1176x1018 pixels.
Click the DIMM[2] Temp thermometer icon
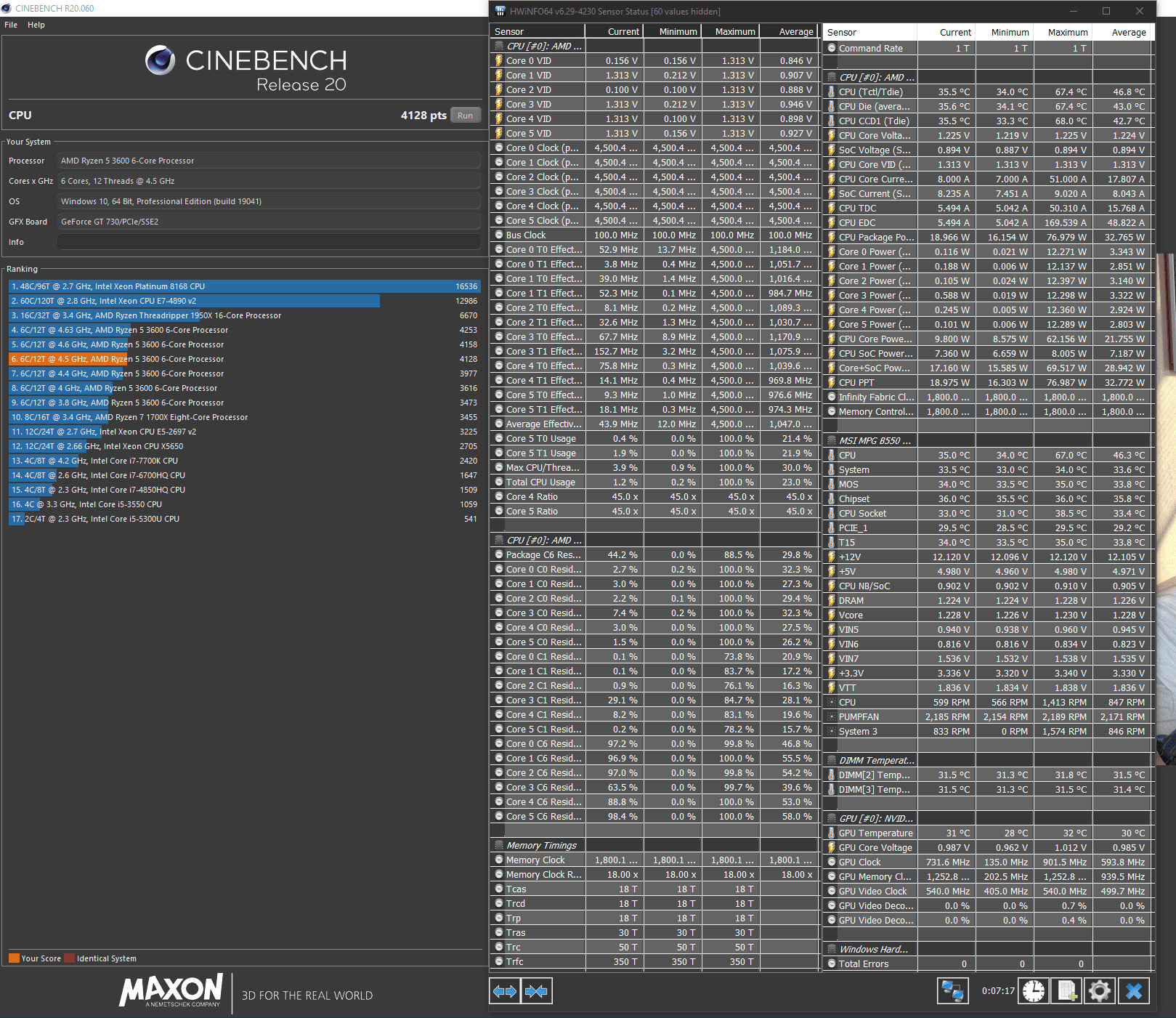pyautogui.click(x=832, y=775)
